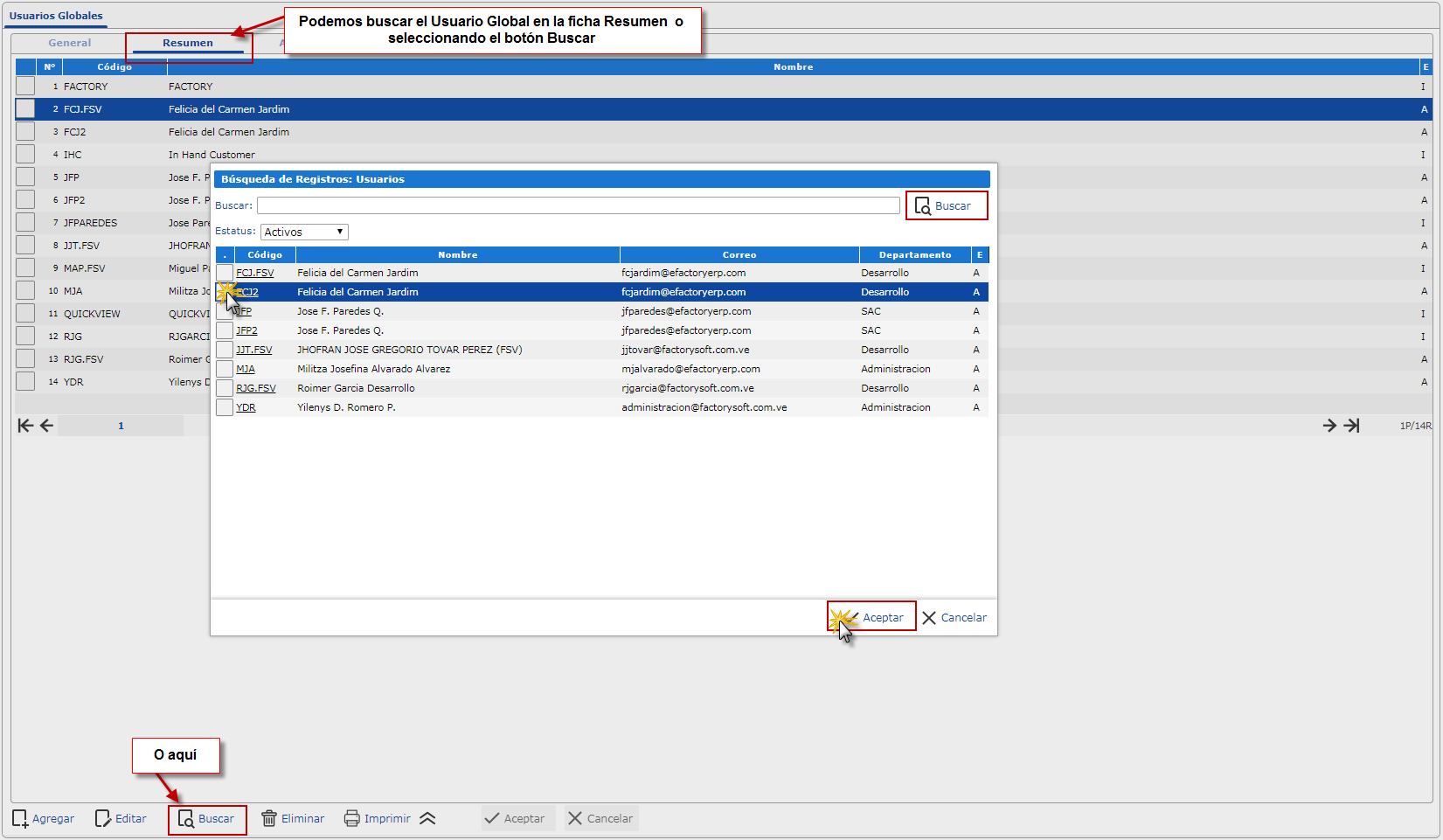Screen dimensions: 1443x840
Task: Click the Imprimir printer icon
Action: pyautogui.click(x=352, y=819)
